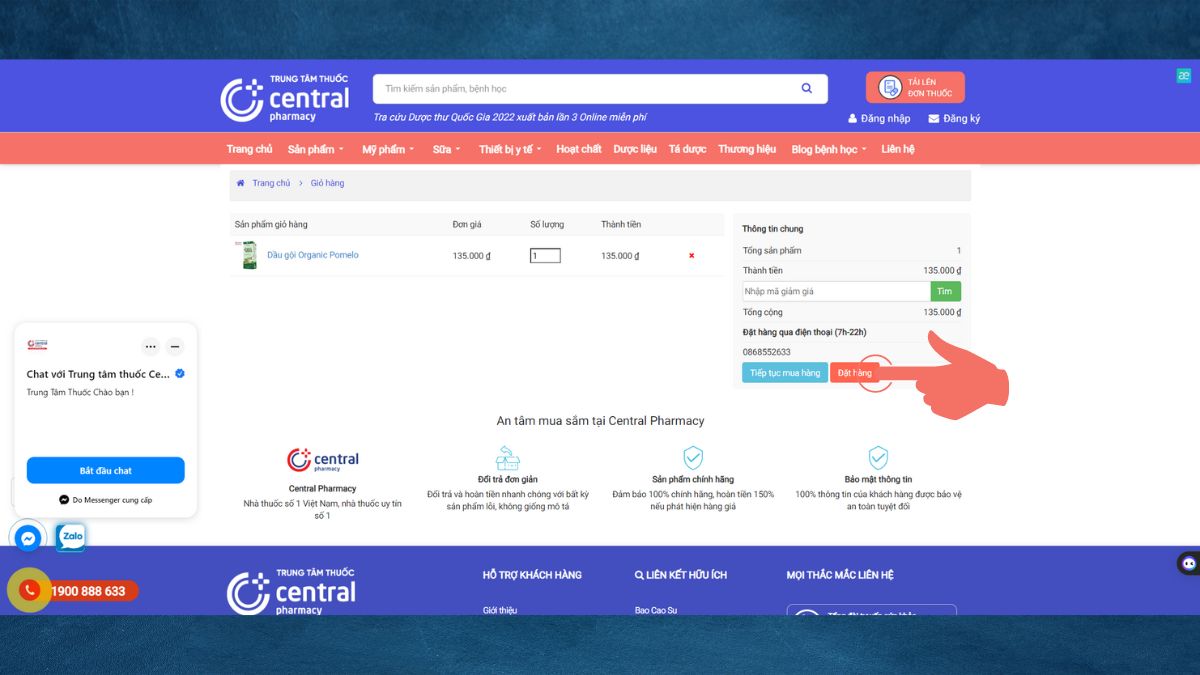Click Bắt đầu chat button

click(x=106, y=470)
